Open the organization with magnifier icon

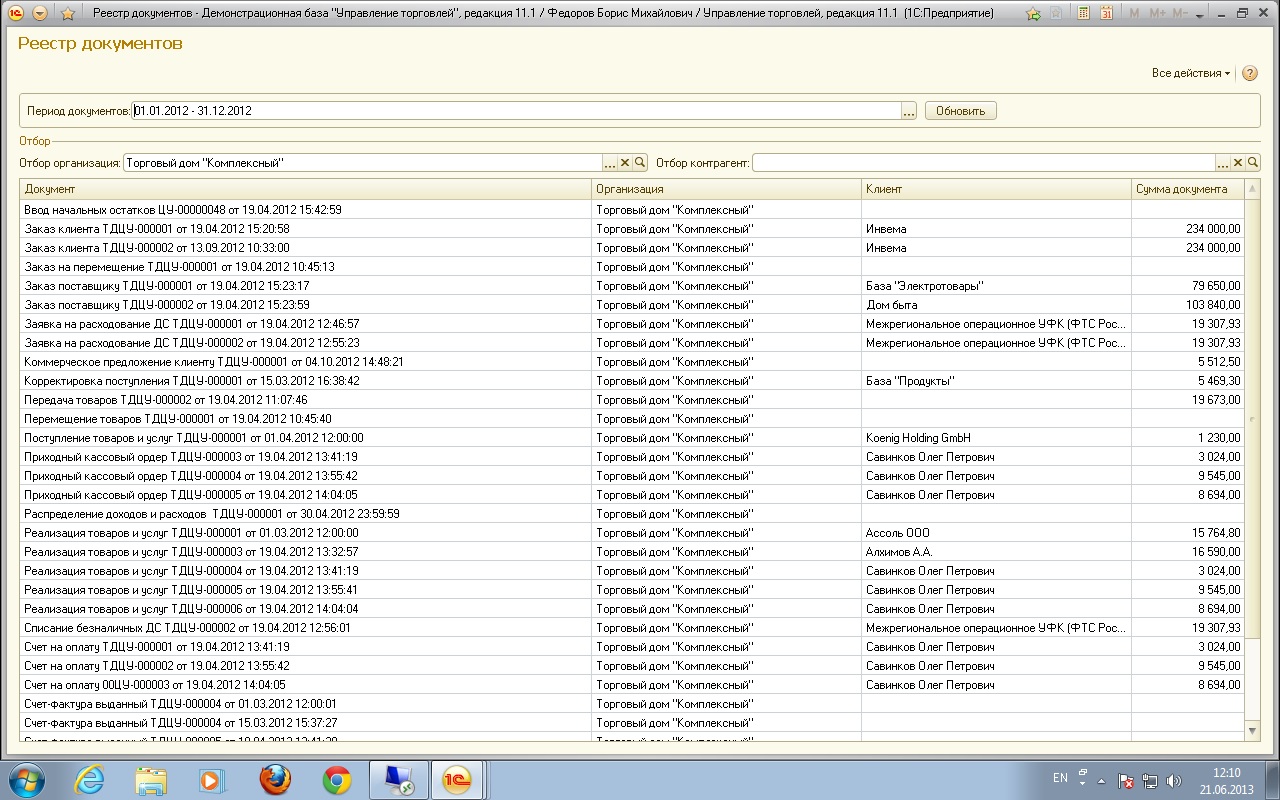640,162
